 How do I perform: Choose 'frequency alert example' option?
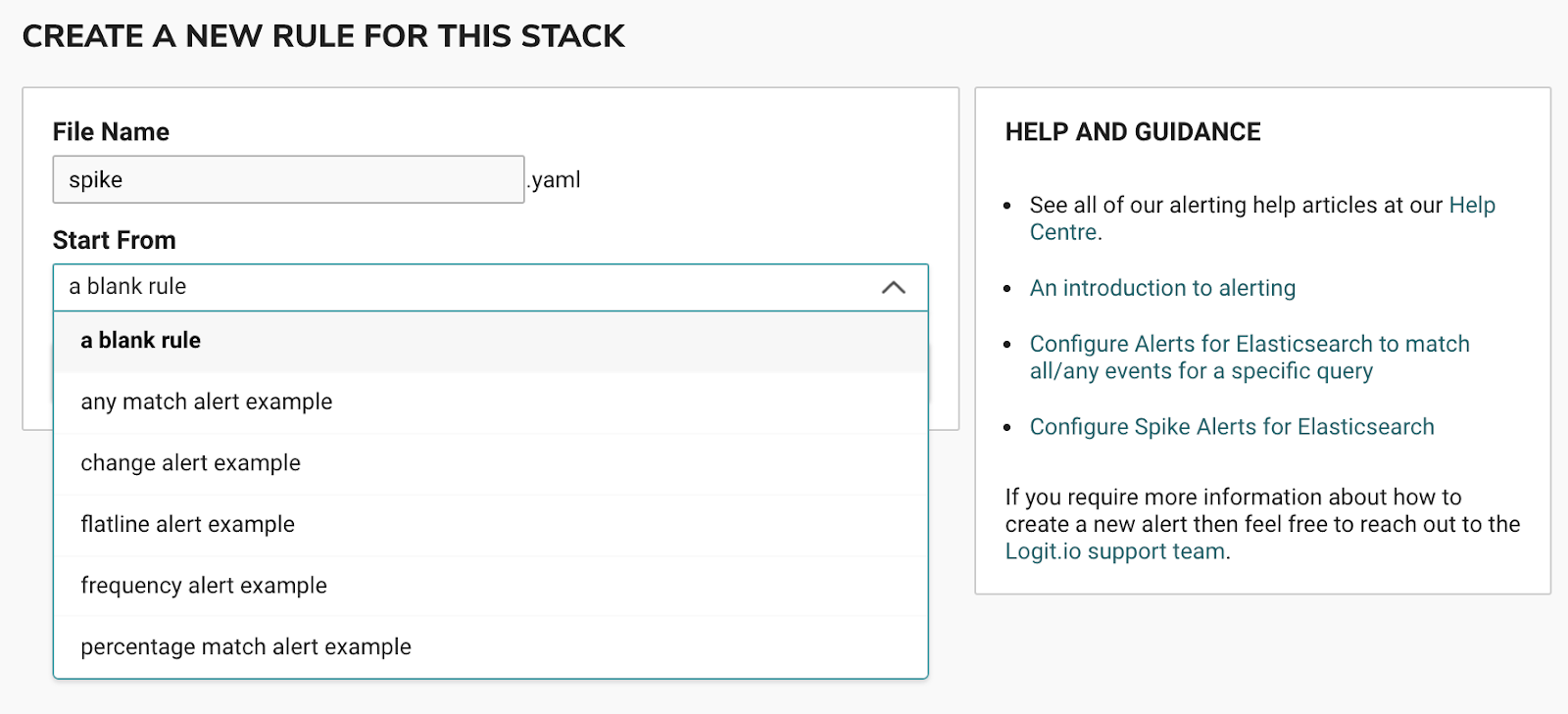pos(204,586)
